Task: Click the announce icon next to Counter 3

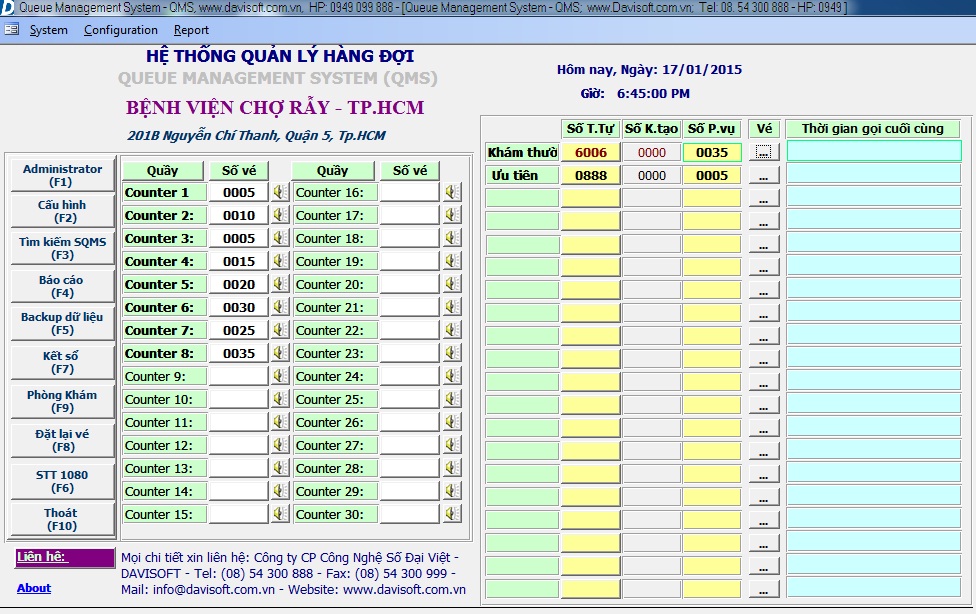Action: 277,238
